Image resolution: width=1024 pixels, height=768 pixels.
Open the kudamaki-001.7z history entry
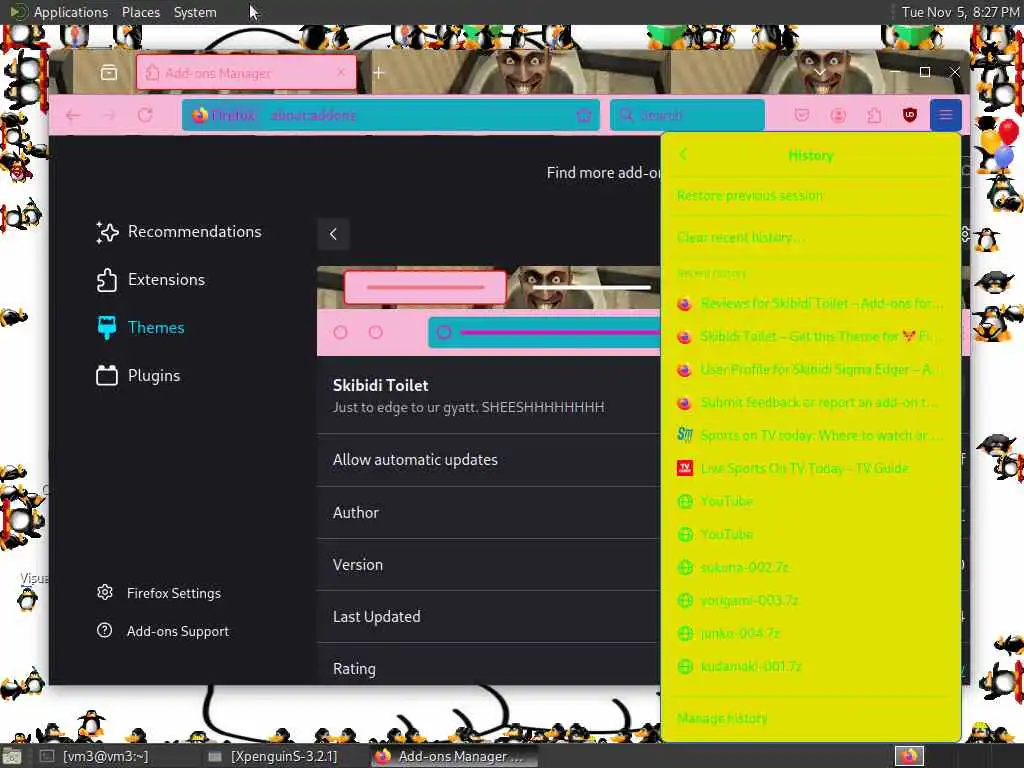(x=810, y=666)
